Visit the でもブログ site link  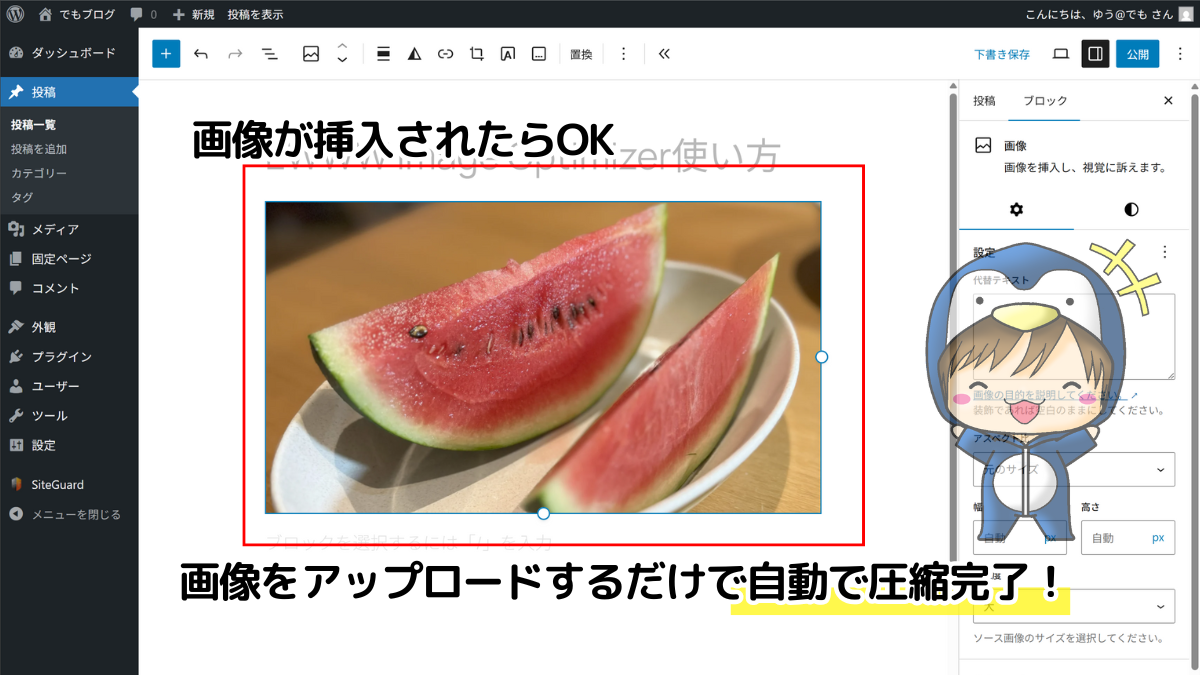pyautogui.click(x=78, y=14)
